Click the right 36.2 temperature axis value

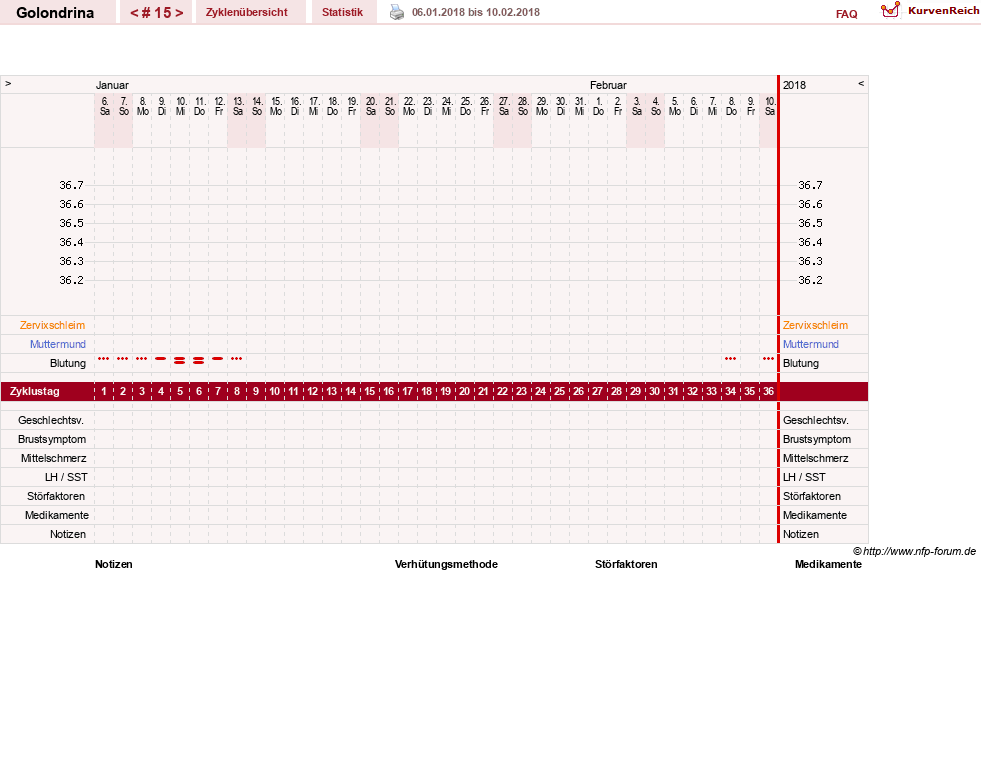point(810,280)
